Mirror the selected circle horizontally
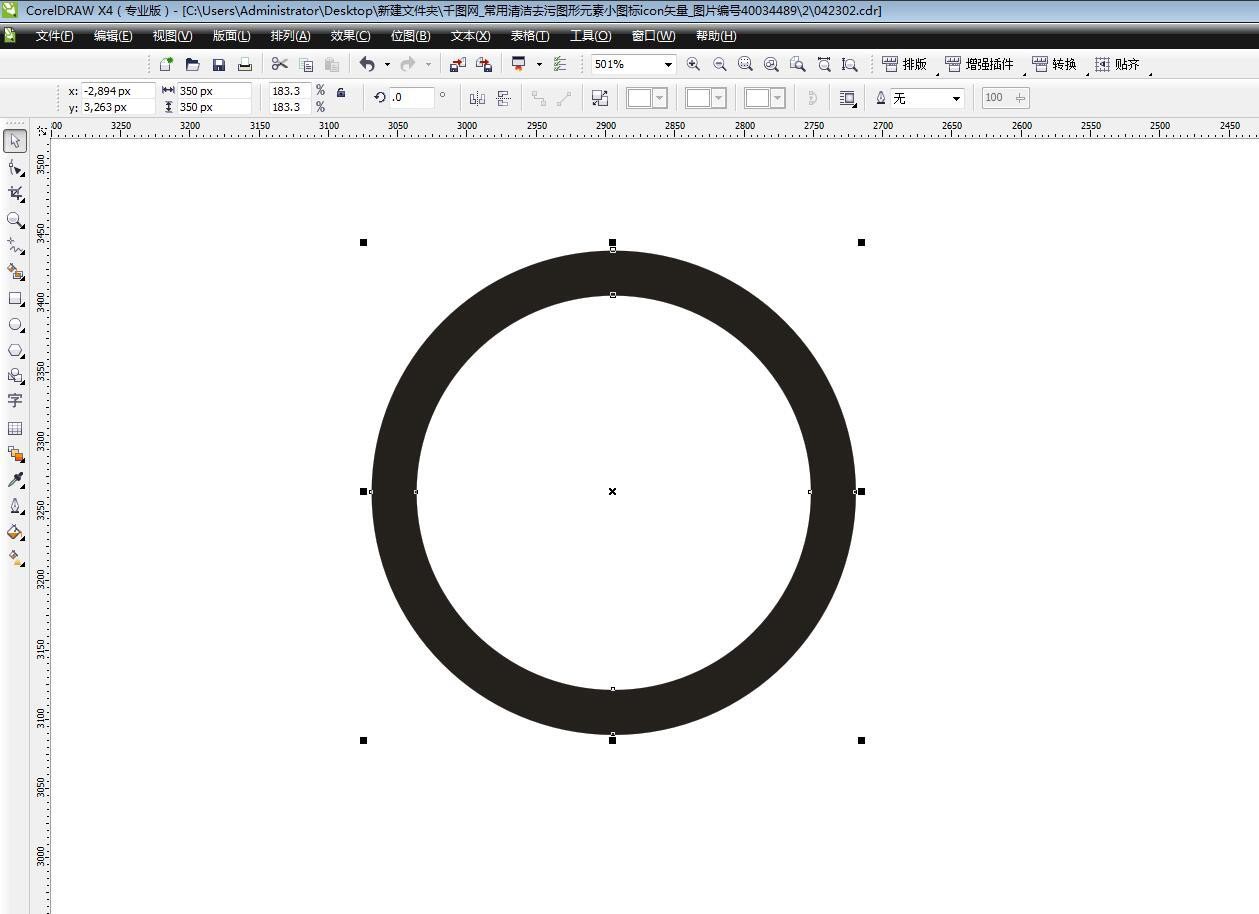Image resolution: width=1259 pixels, height=914 pixels. pos(478,97)
